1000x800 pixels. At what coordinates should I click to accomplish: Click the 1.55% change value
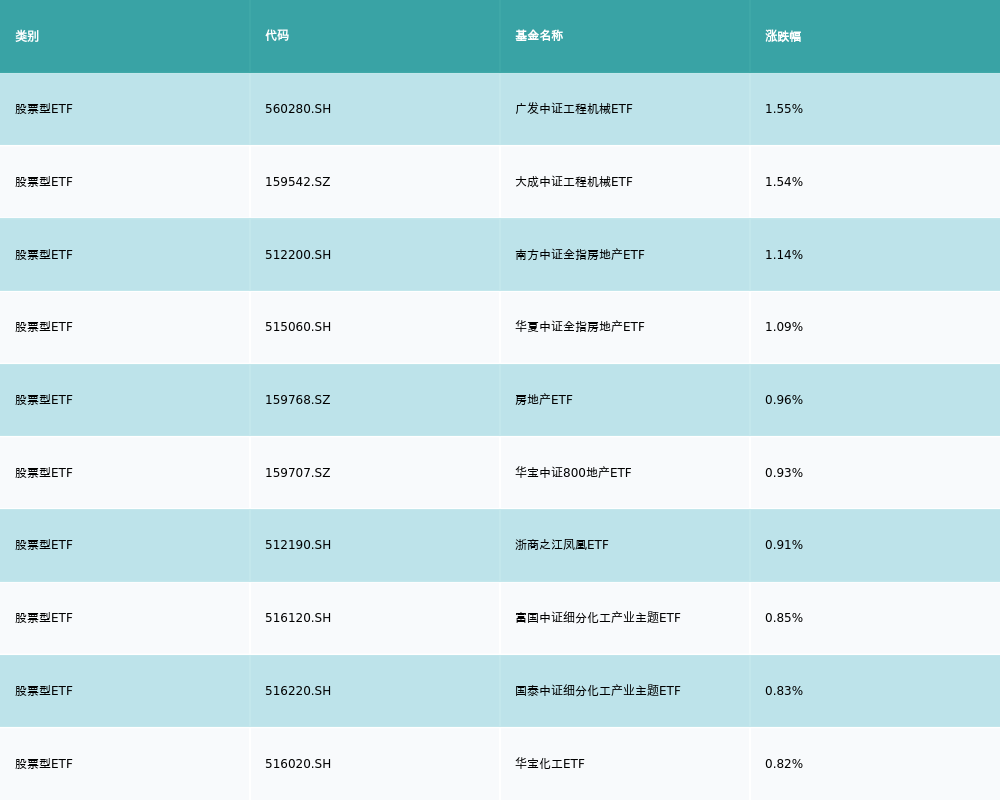(784, 109)
